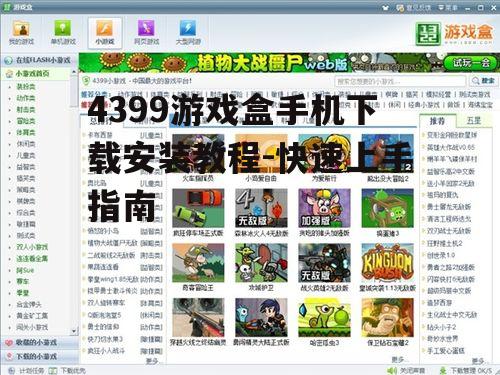Open the 益智类 category

(26, 167)
